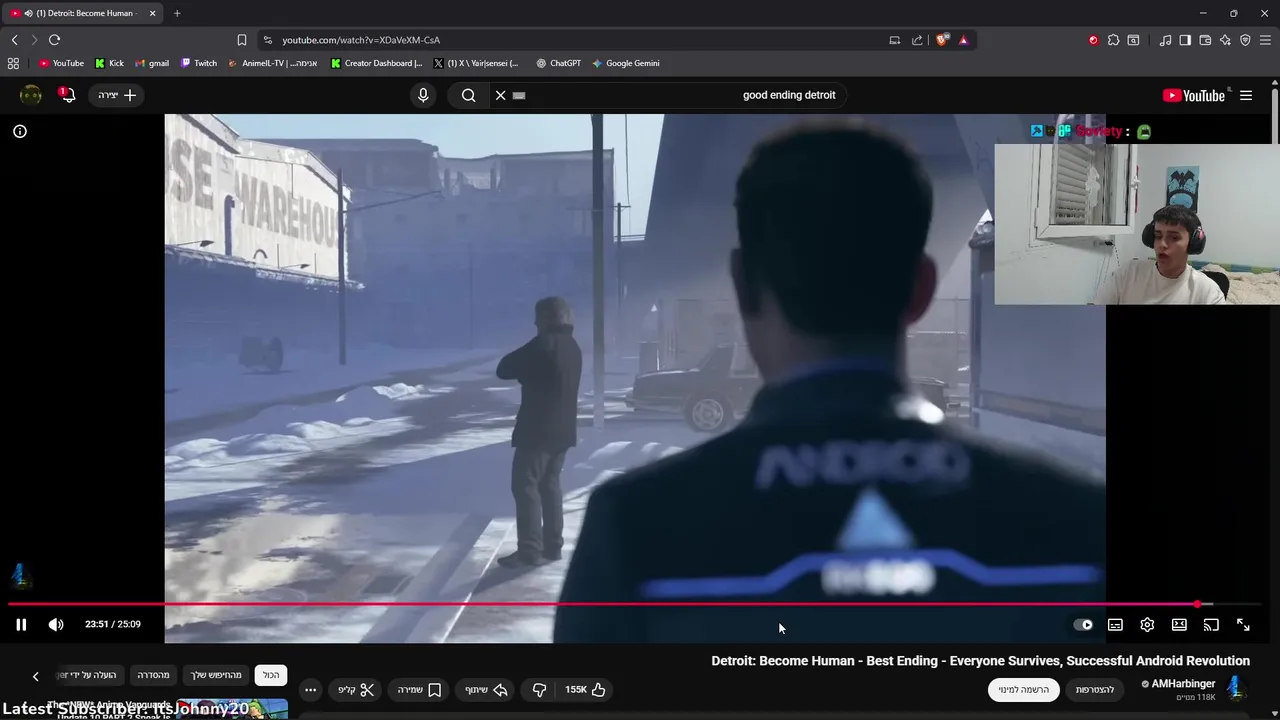The width and height of the screenshot is (1280, 720).
Task: Go to the YouTube home logo
Action: pyautogui.click(x=1194, y=95)
